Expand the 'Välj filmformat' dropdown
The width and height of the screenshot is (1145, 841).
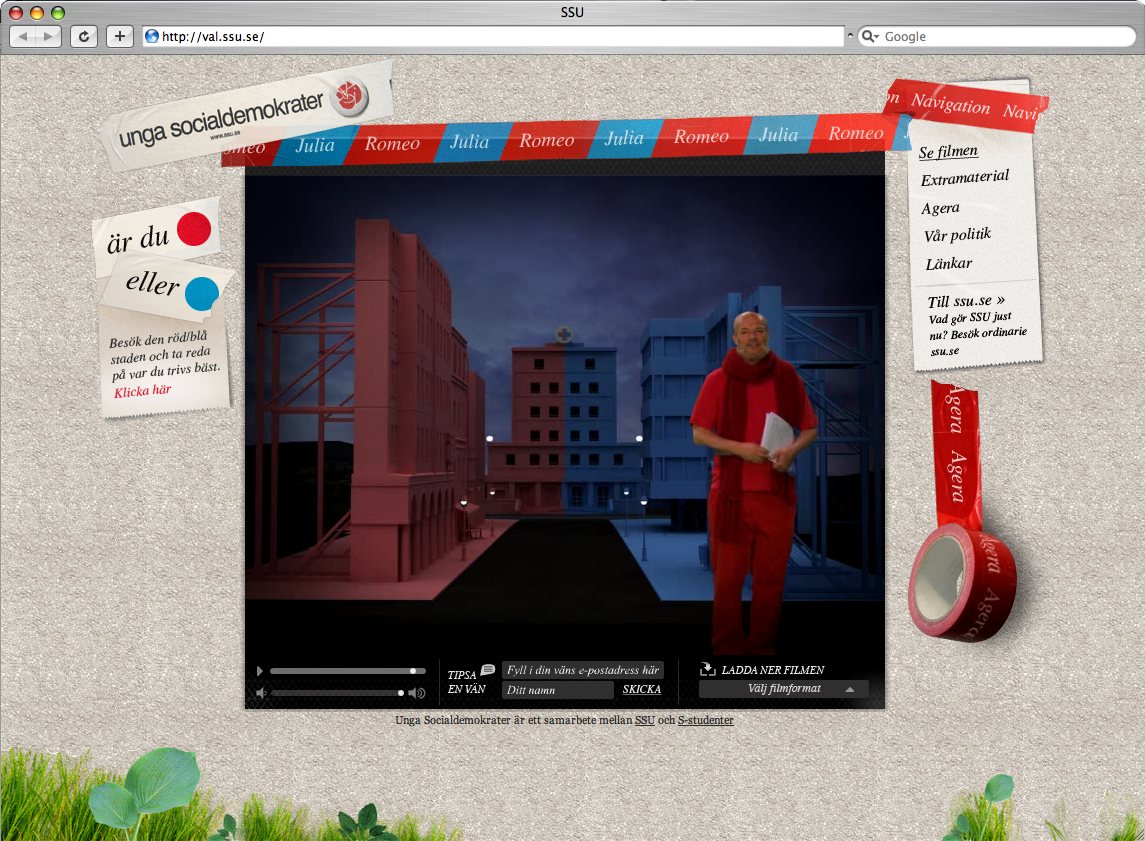784,688
